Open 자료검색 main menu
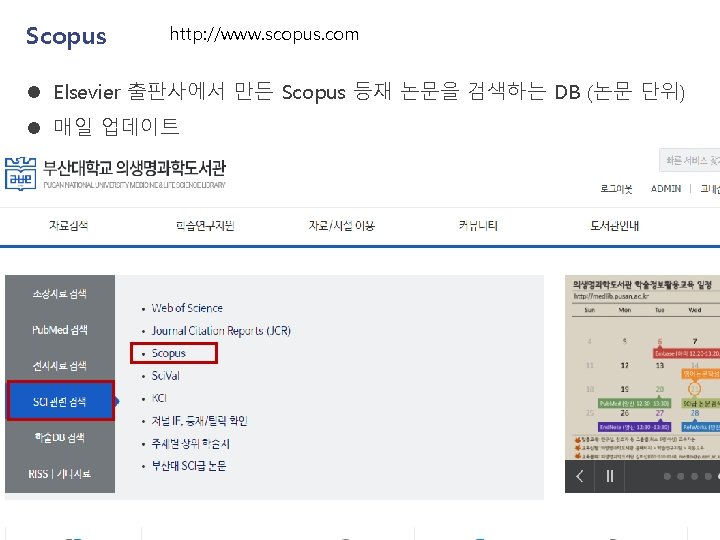 point(69,225)
